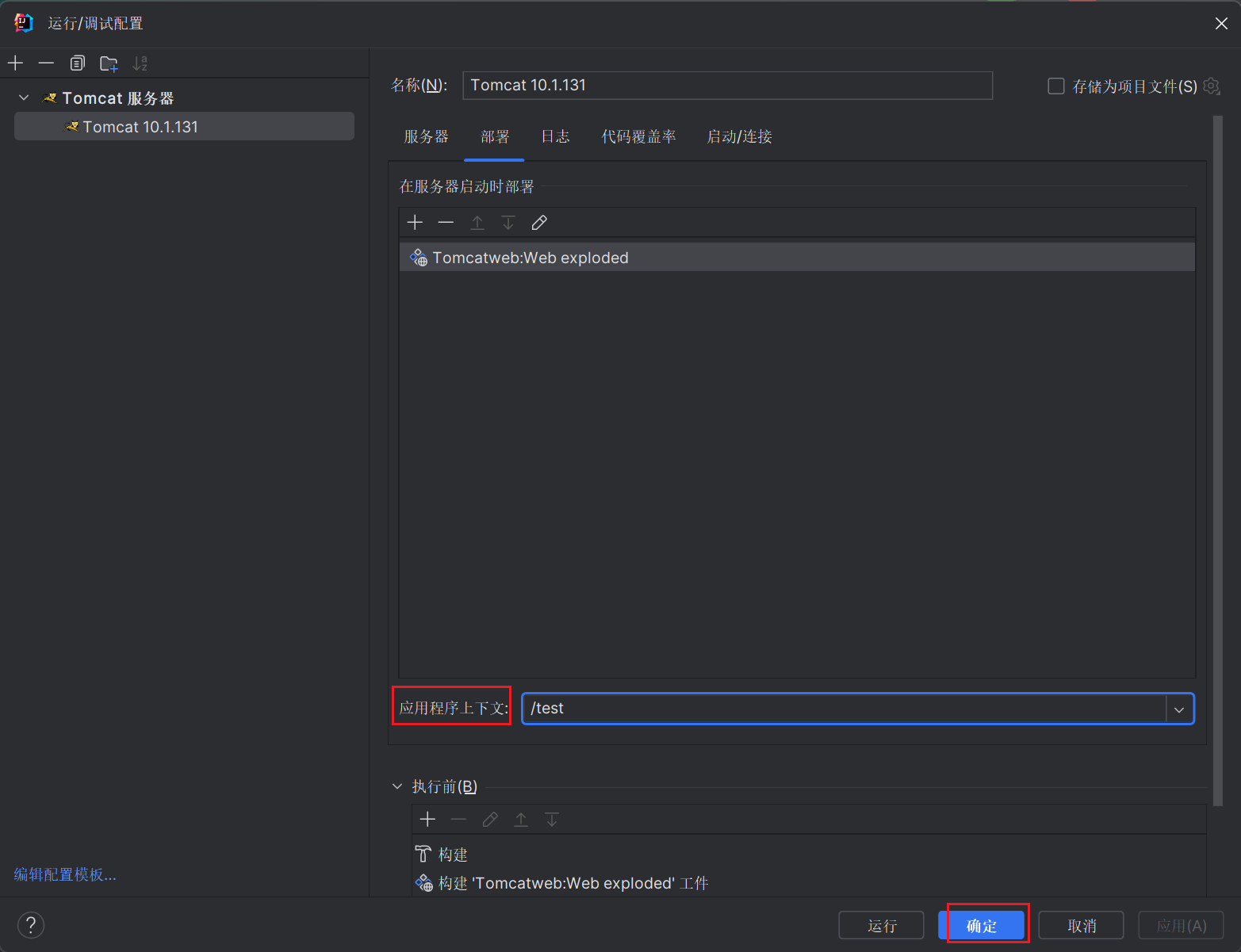Open the help question mark icon
This screenshot has width=1241, height=952.
[31, 925]
